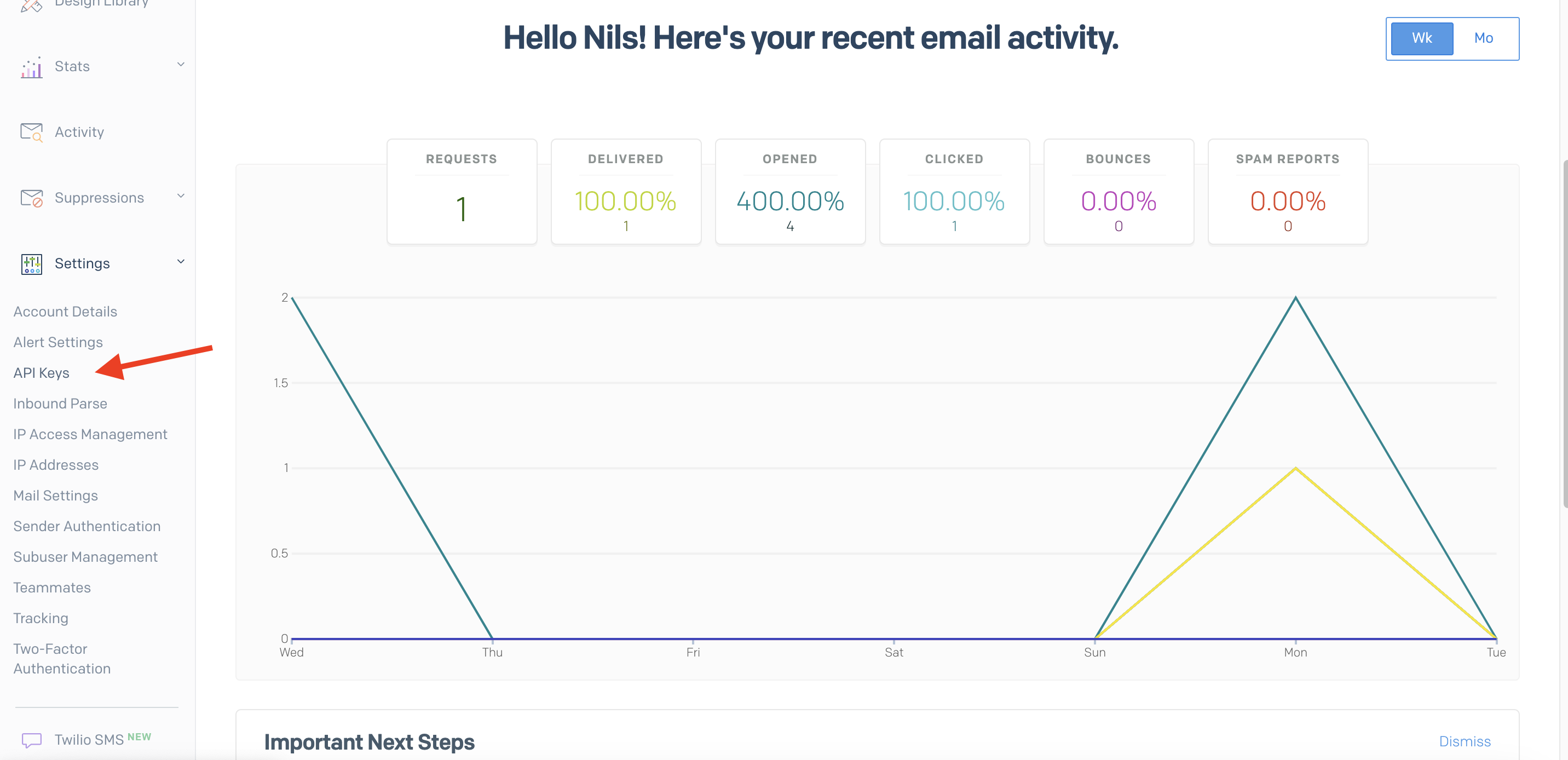Click the Opened 400.00% stat card
1568x760 pixels.
[x=790, y=192]
